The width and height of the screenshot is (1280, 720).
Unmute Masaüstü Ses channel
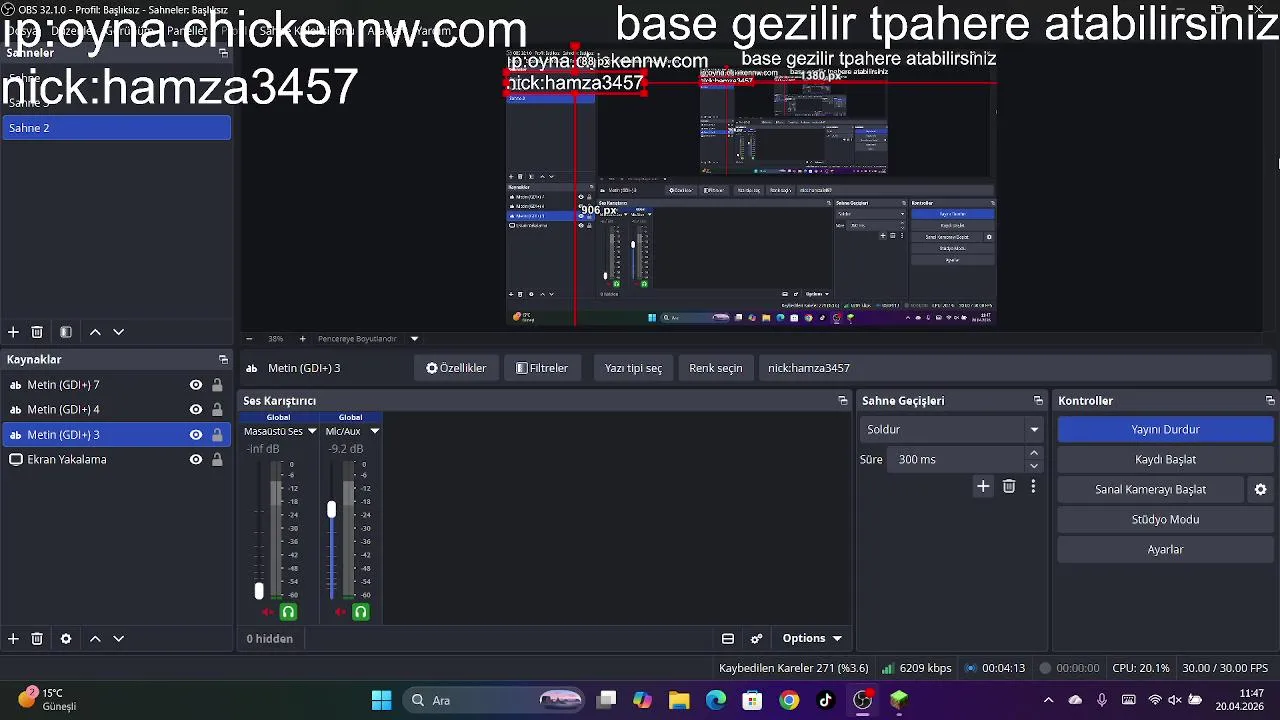[267, 612]
